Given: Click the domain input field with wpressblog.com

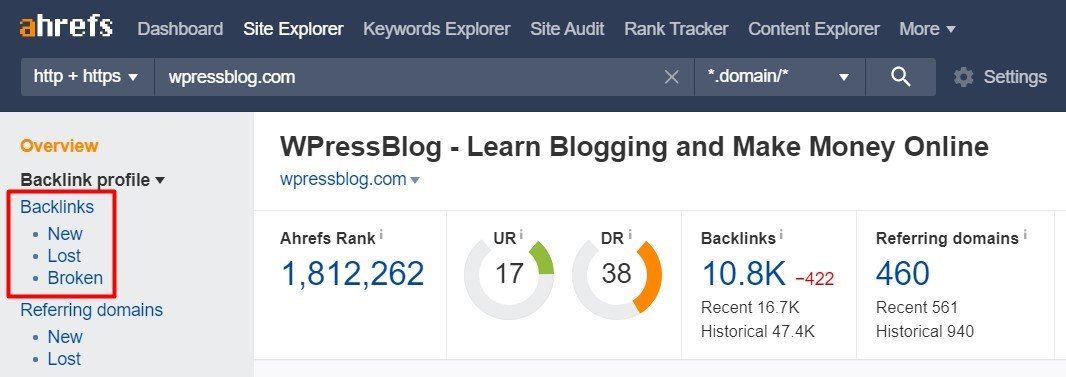Looking at the screenshot, I should [x=408, y=77].
